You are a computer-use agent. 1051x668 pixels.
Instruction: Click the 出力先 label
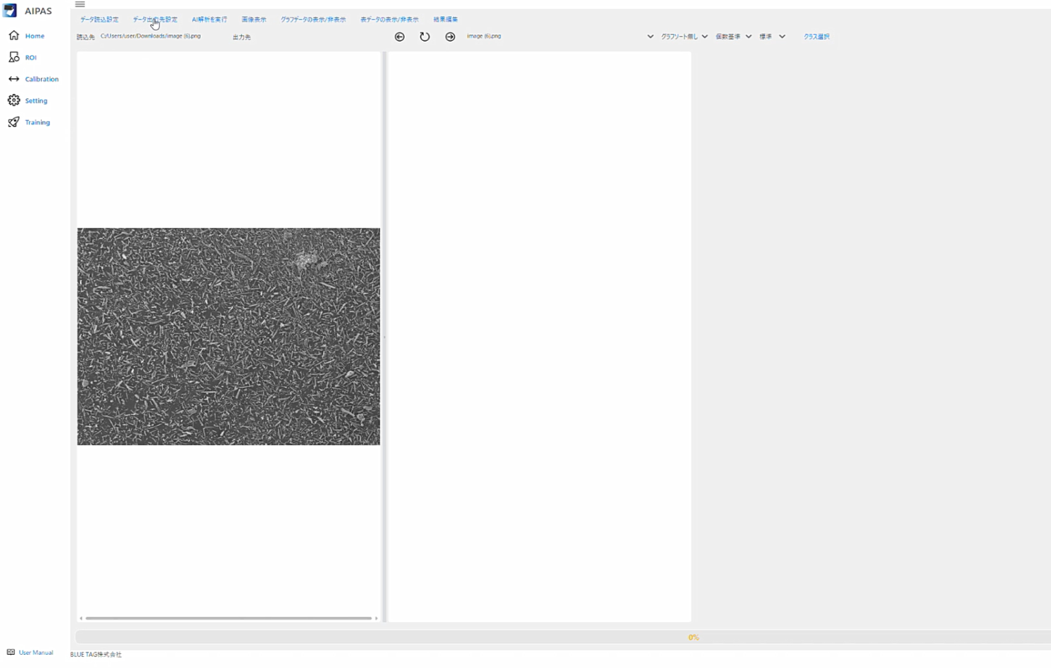click(241, 38)
